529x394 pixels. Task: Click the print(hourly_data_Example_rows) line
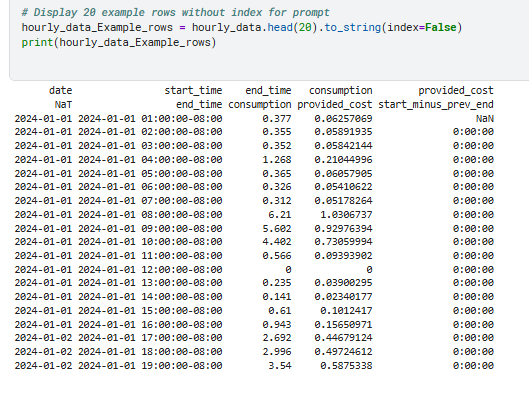[119, 43]
